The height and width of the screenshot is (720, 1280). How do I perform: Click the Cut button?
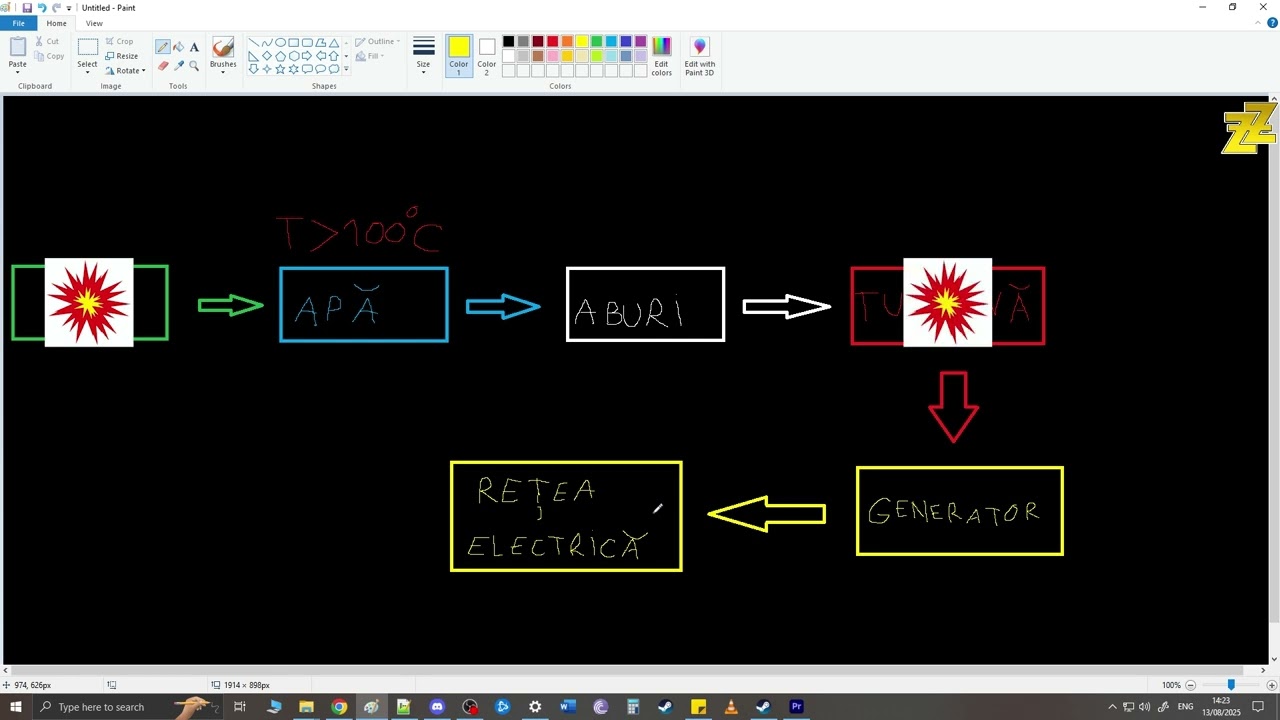pyautogui.click(x=47, y=41)
